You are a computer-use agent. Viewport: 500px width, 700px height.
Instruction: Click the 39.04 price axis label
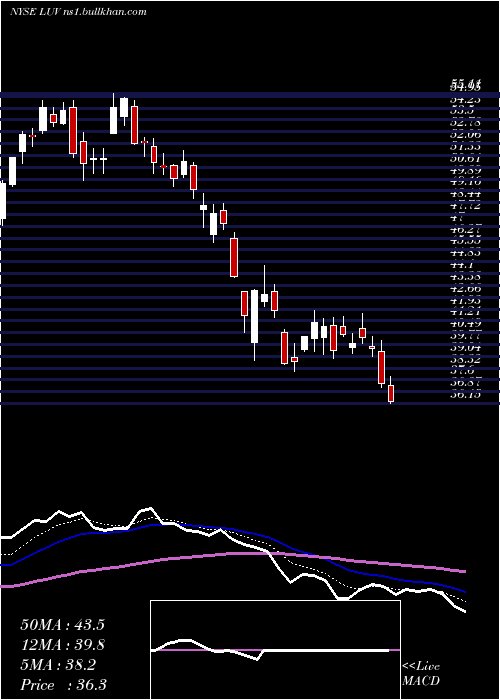tap(466, 348)
